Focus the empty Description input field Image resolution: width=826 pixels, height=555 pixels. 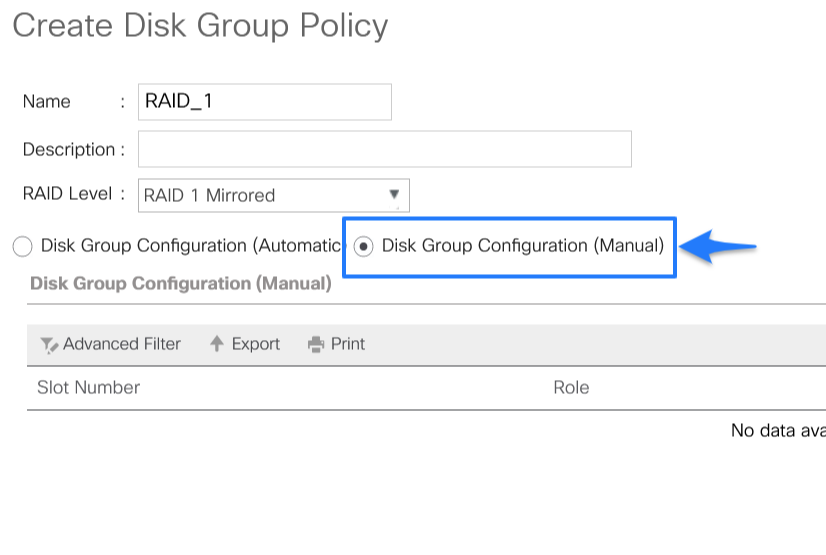(384, 149)
